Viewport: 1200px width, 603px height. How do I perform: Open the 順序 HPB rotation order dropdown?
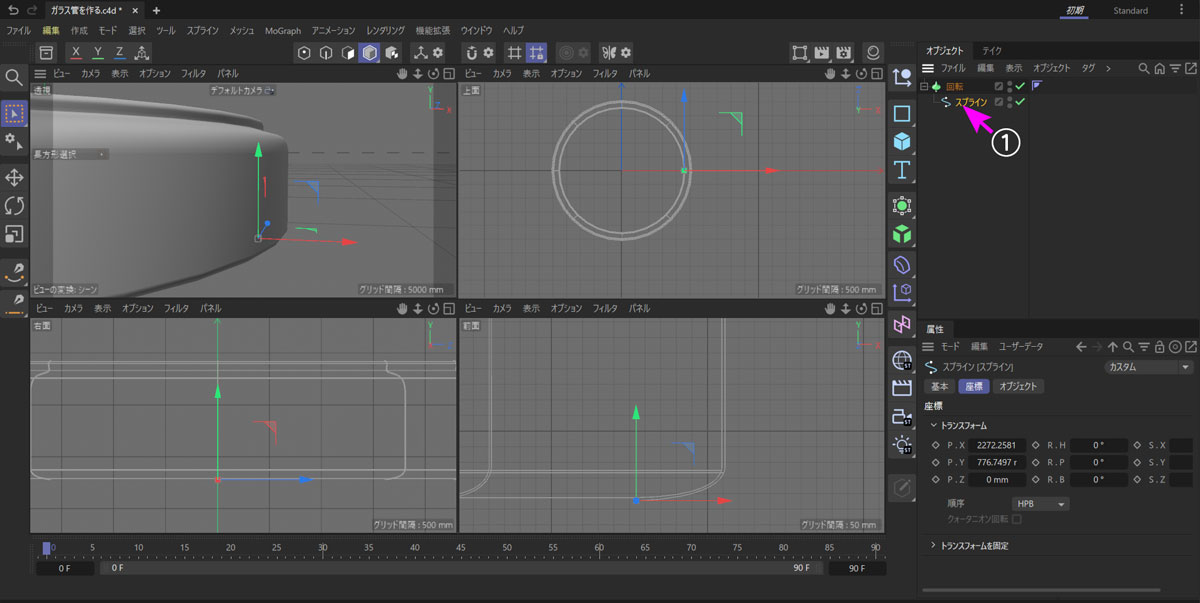tap(1041, 504)
